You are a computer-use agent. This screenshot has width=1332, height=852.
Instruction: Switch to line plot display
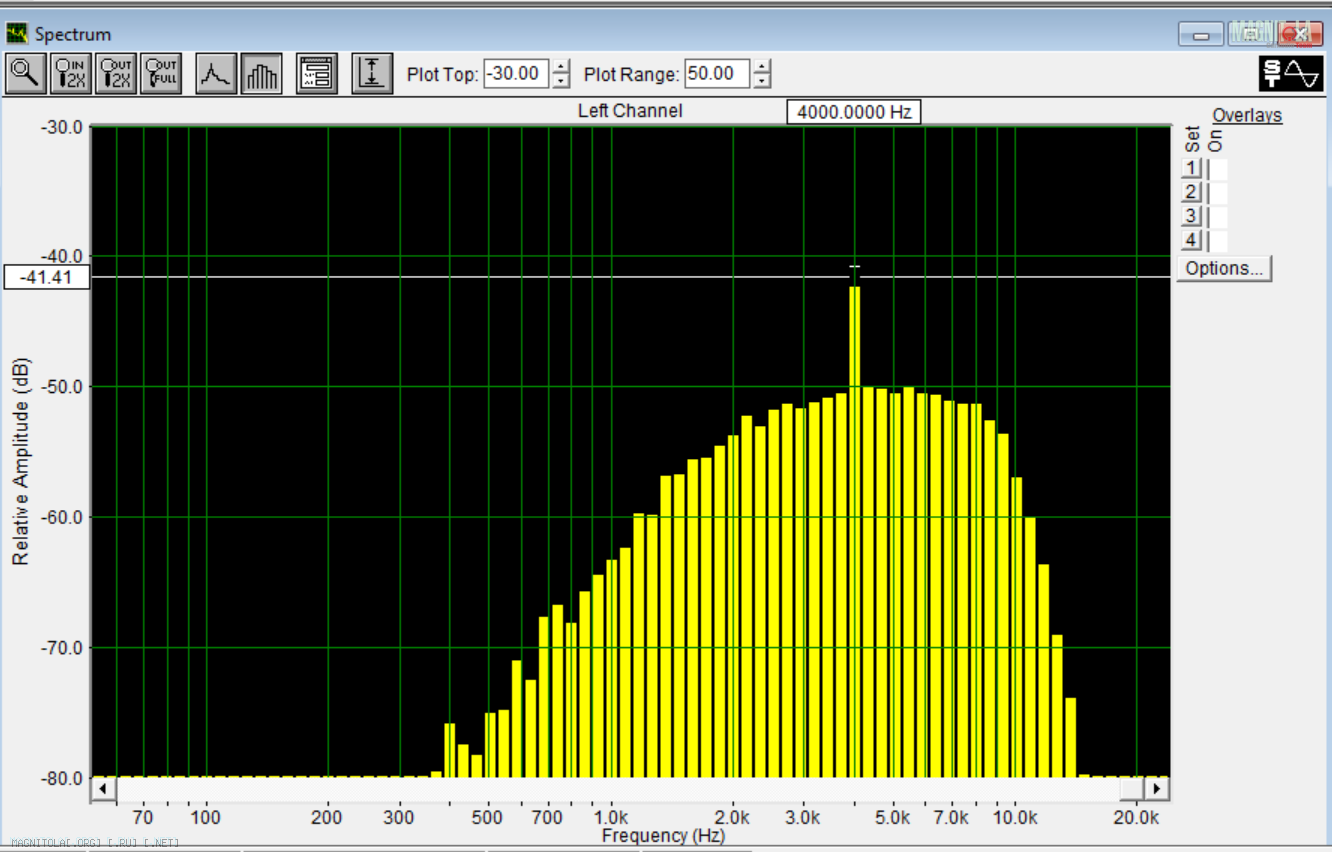(x=217, y=74)
